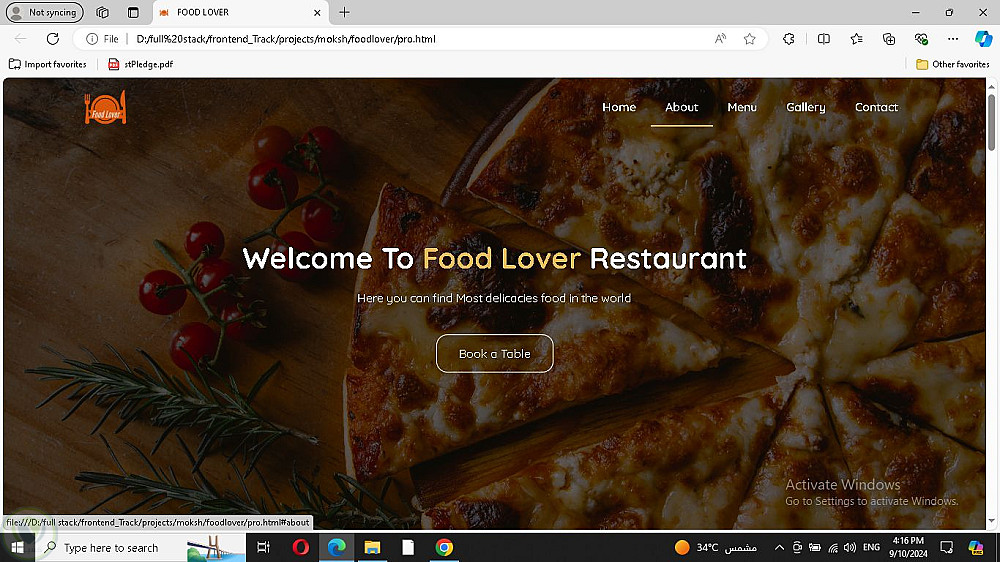Open Browser essentials heart icon
1000x562 pixels.
click(920, 39)
